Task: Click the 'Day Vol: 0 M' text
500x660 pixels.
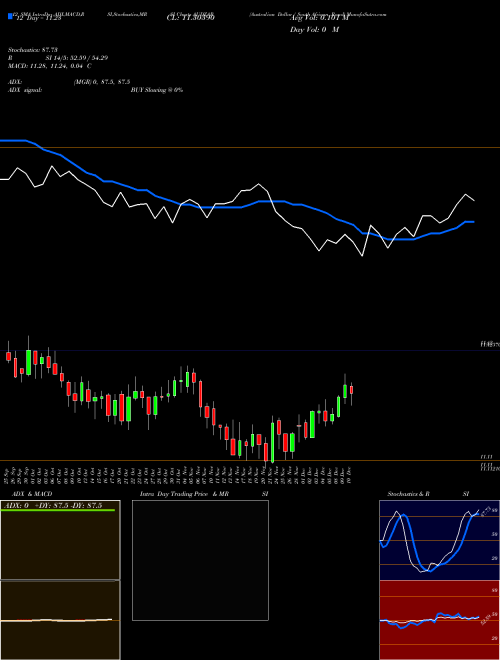Action: [314, 30]
